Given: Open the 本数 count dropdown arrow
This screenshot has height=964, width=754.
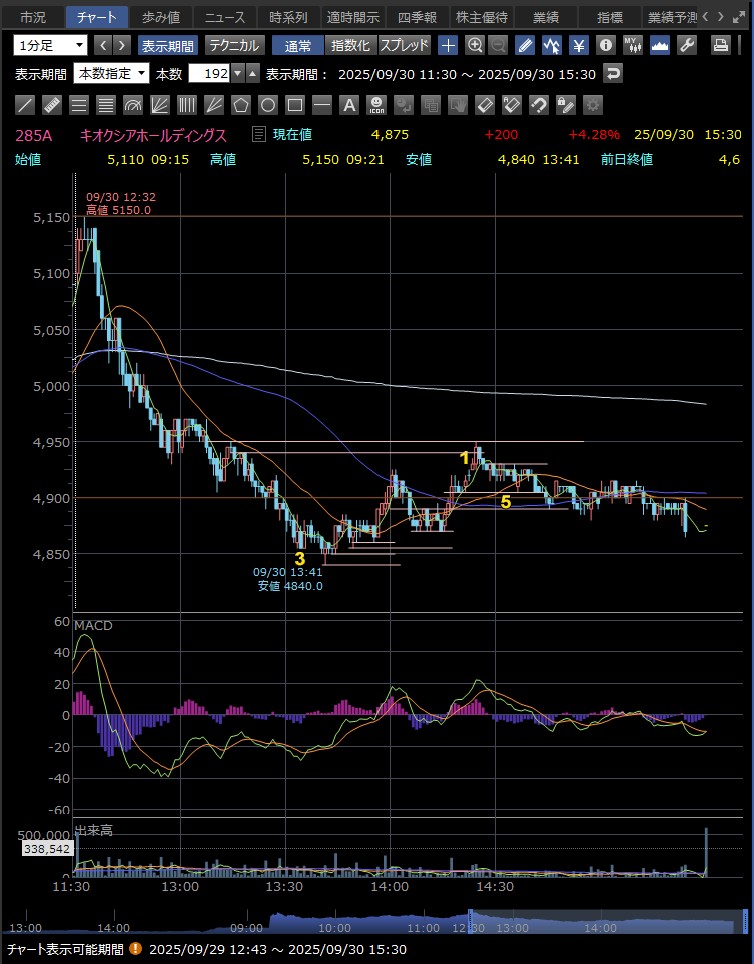Looking at the screenshot, I should click(x=237, y=73).
